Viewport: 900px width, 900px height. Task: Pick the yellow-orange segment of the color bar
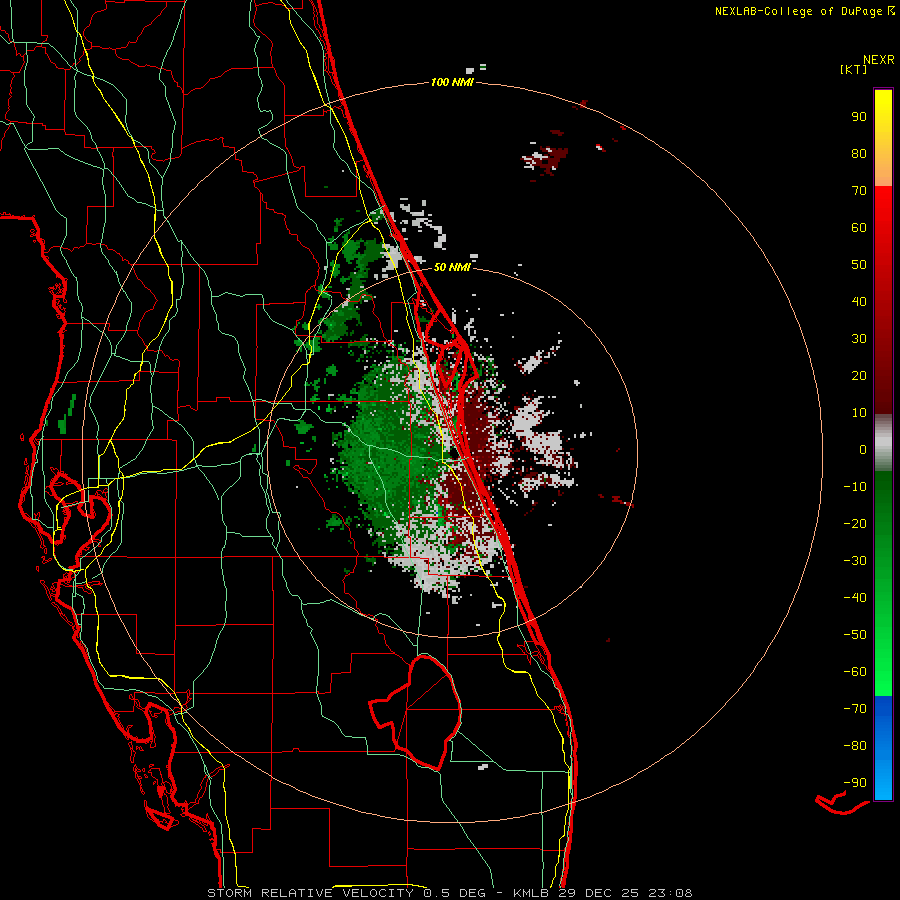coord(883,138)
